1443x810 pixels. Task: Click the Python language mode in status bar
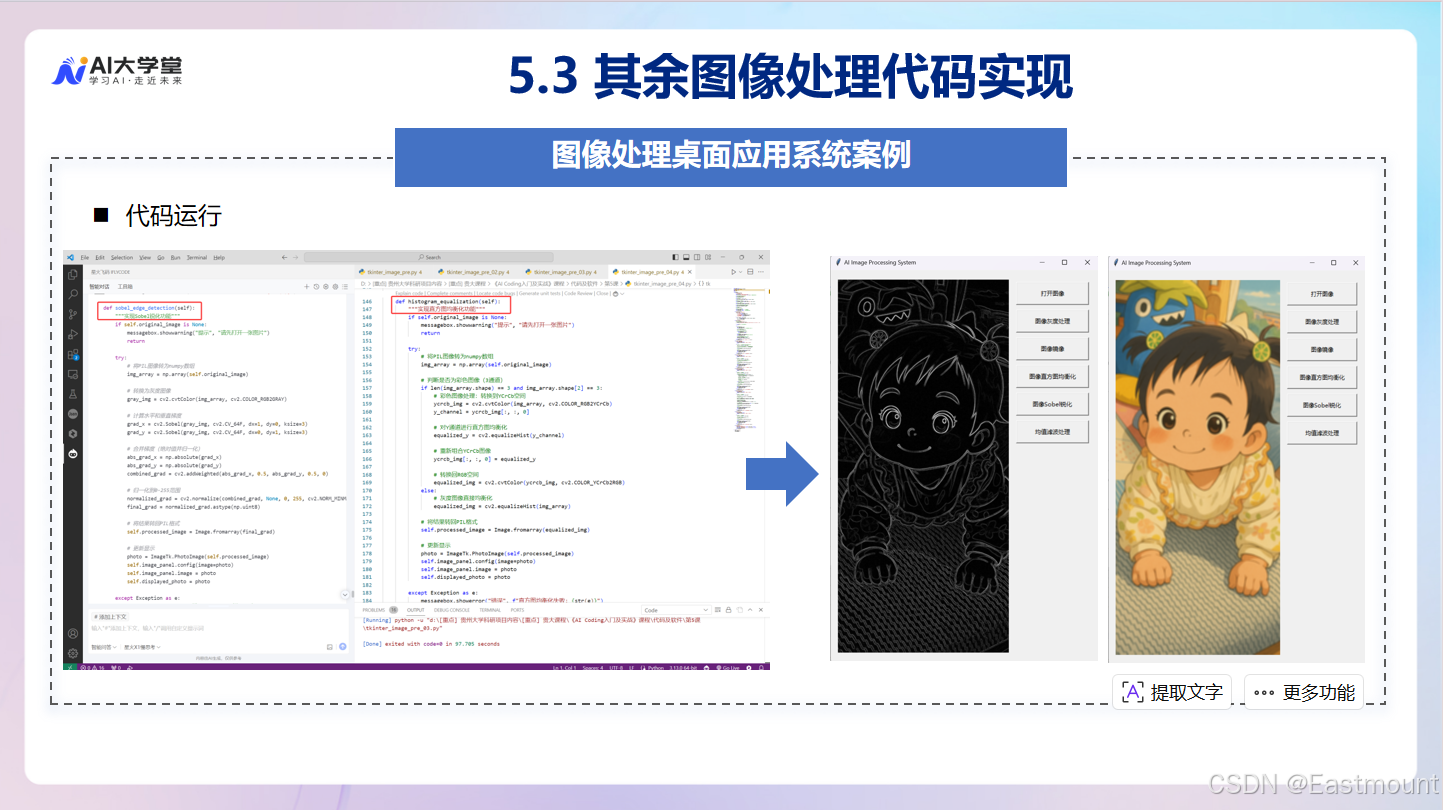656,667
